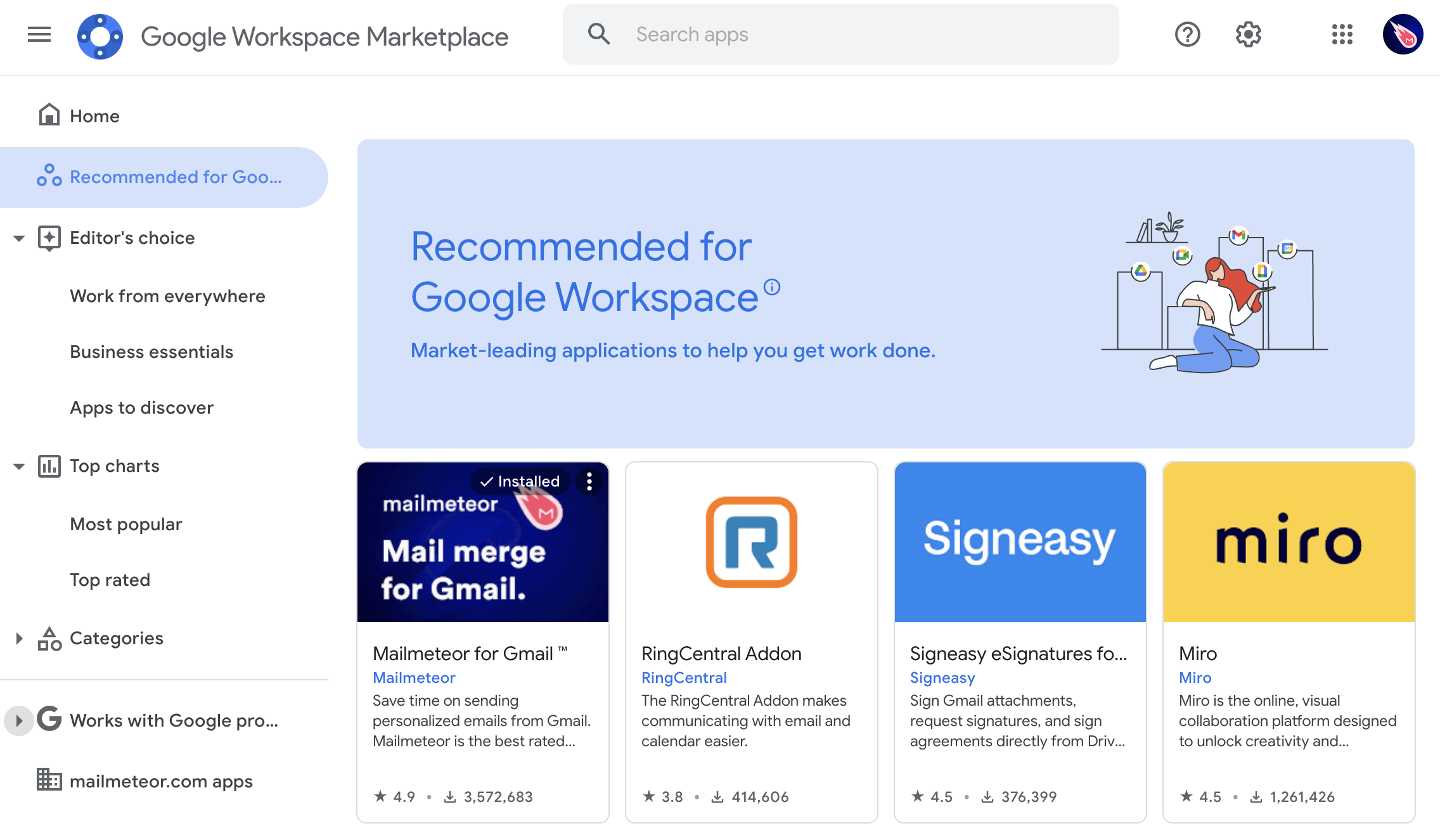Open Mailmeteor for Gmail app title
The width and height of the screenshot is (1440, 840).
coord(470,653)
